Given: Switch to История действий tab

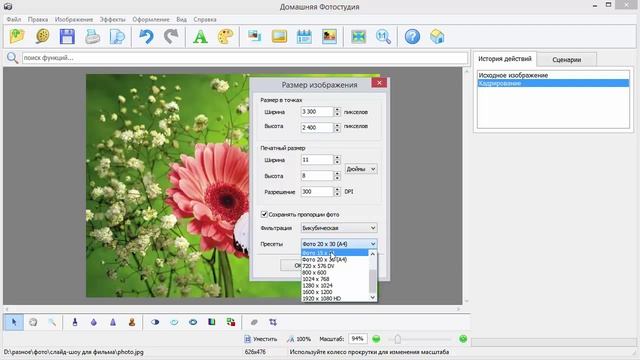Looking at the screenshot, I should [x=505, y=59].
